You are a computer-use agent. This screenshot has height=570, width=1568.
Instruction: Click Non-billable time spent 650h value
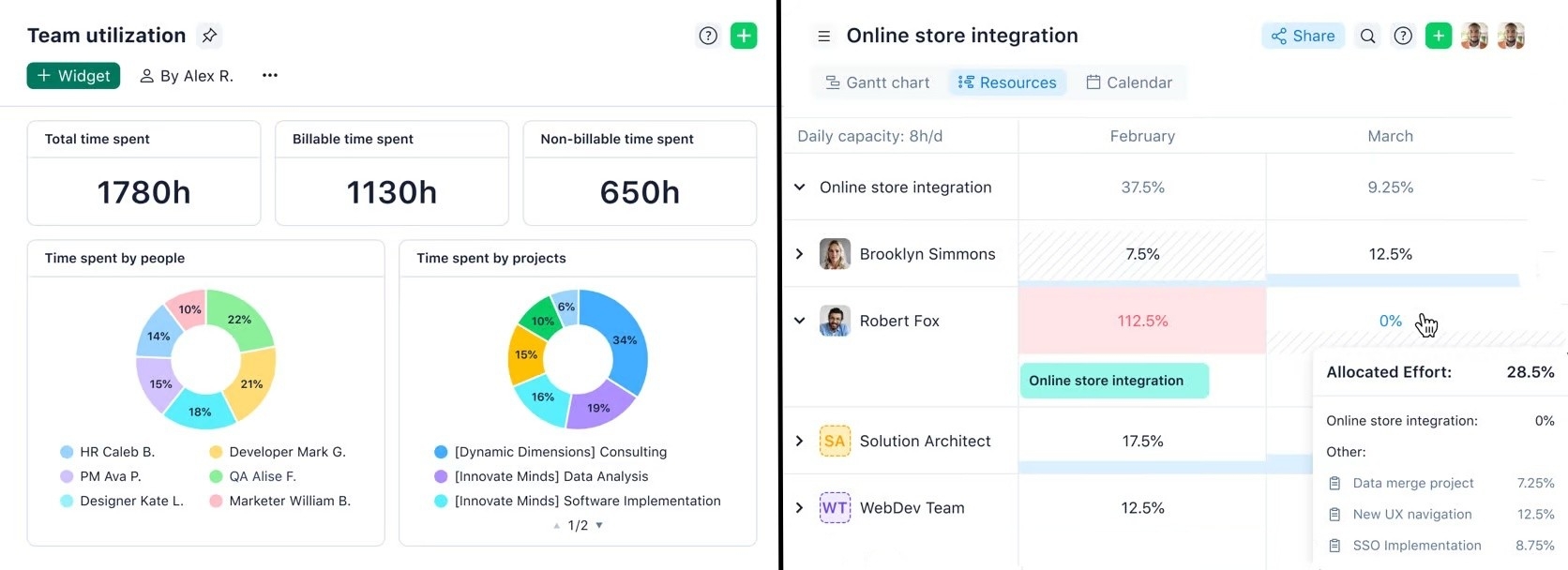(x=640, y=192)
